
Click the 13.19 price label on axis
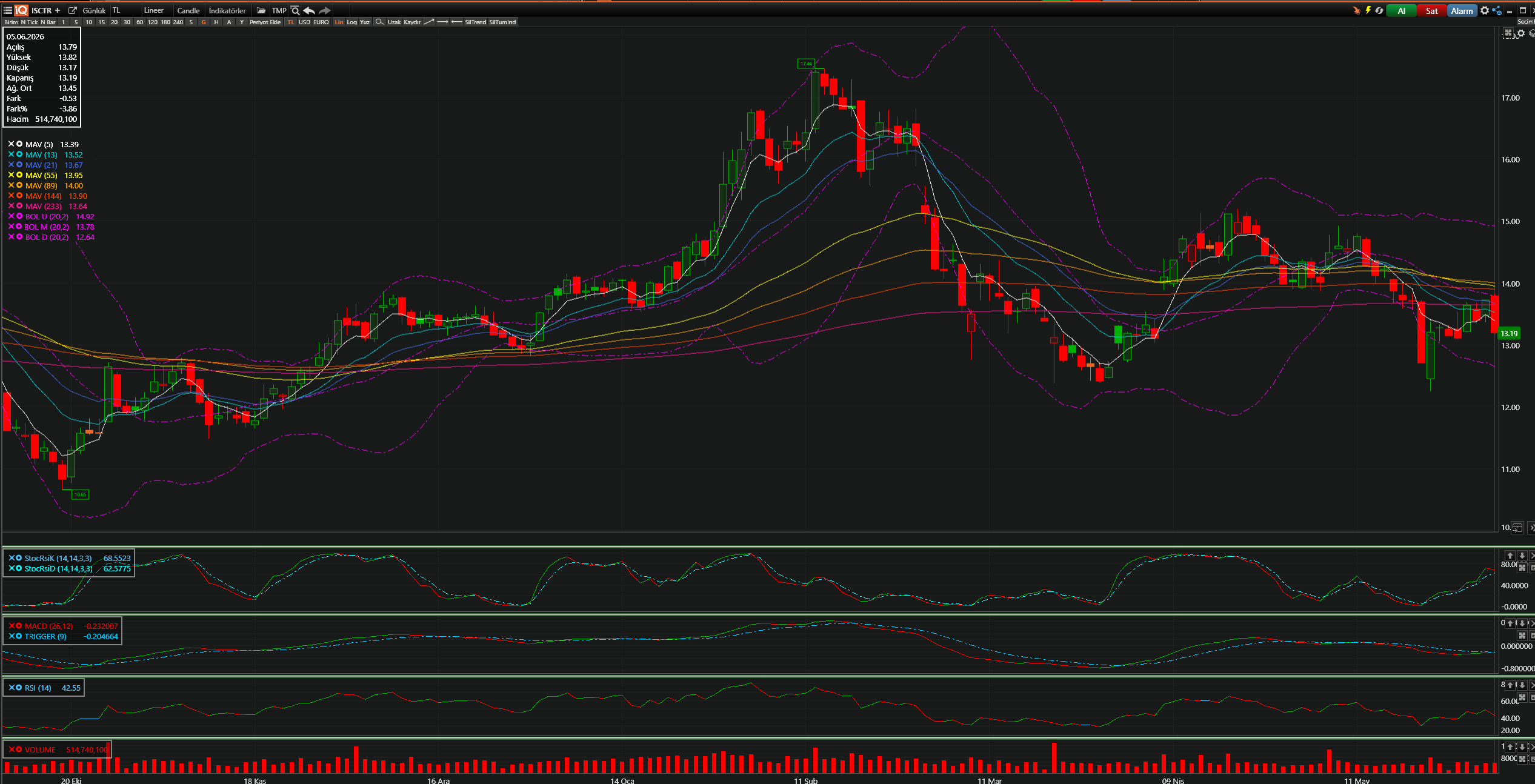coord(1509,333)
